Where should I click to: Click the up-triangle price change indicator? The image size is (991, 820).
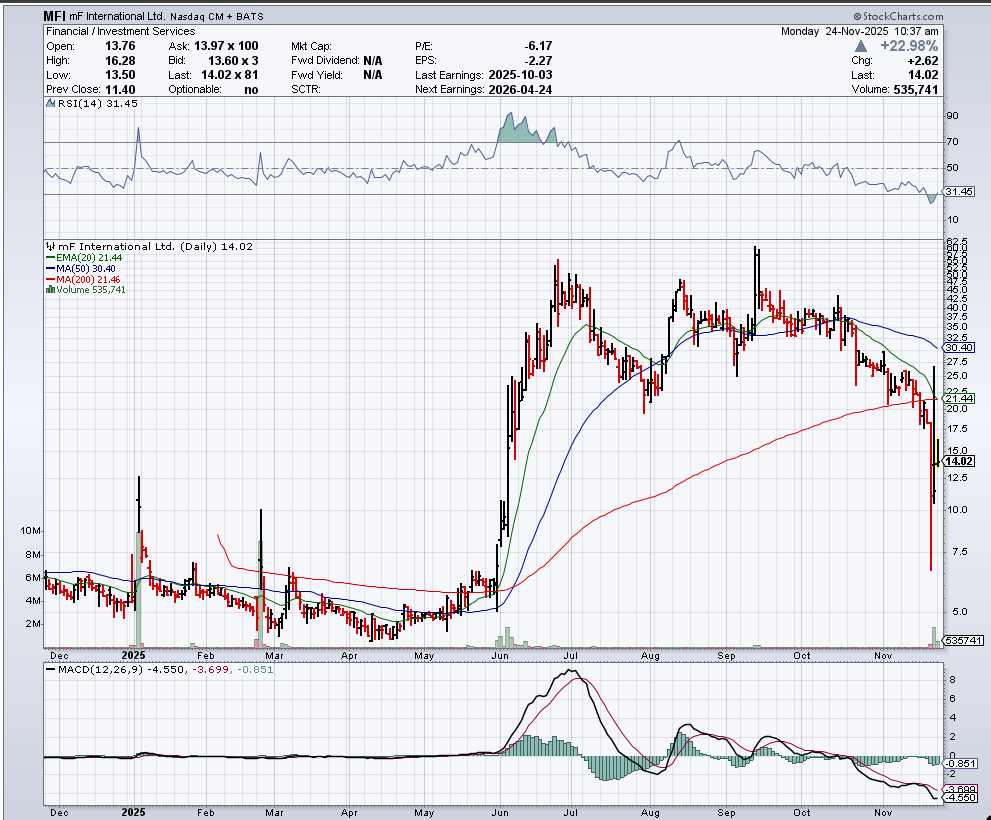pos(870,46)
